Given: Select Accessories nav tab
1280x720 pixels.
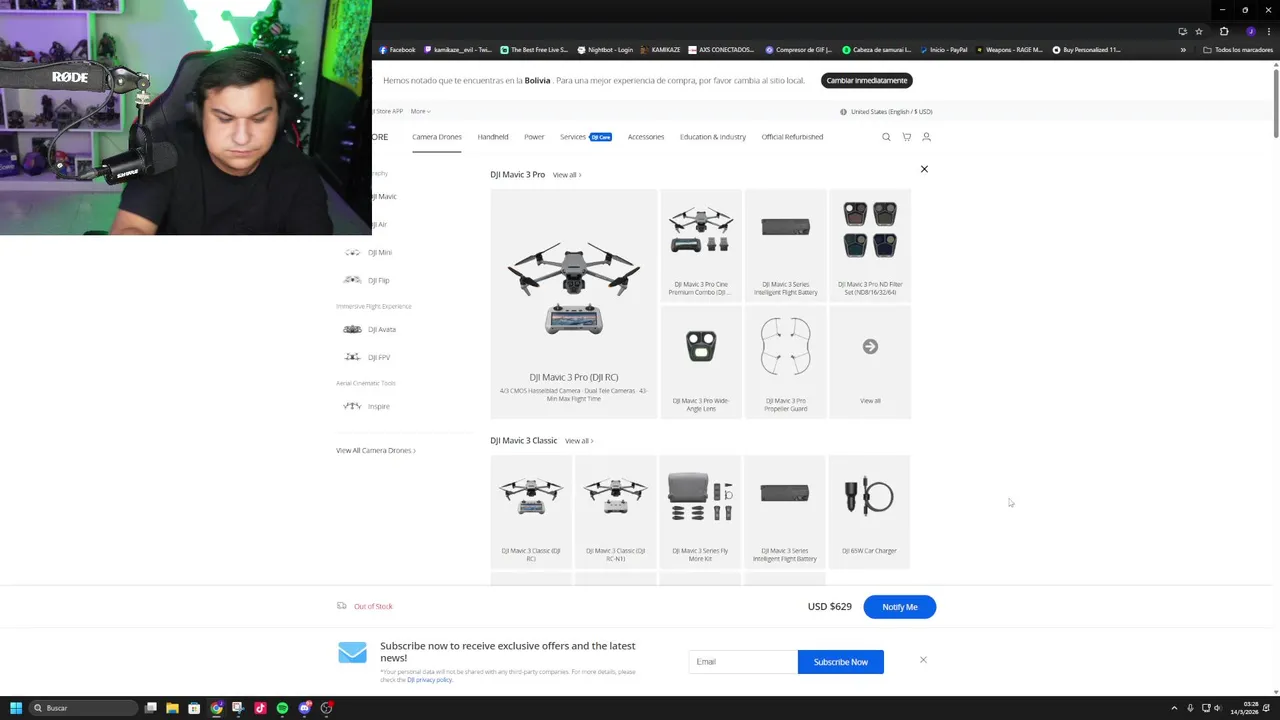Looking at the screenshot, I should pyautogui.click(x=646, y=137).
